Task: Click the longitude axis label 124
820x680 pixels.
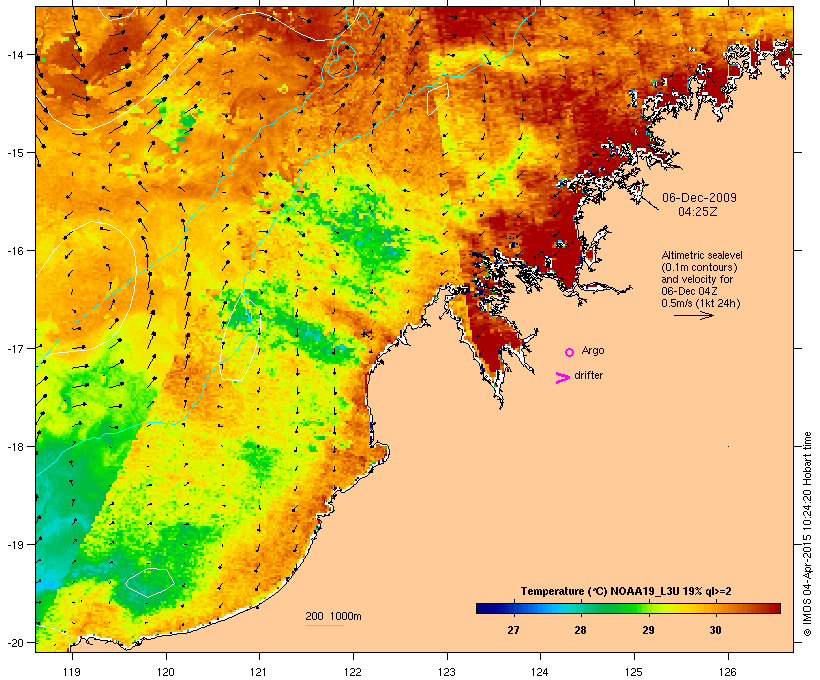Action: coord(540,671)
